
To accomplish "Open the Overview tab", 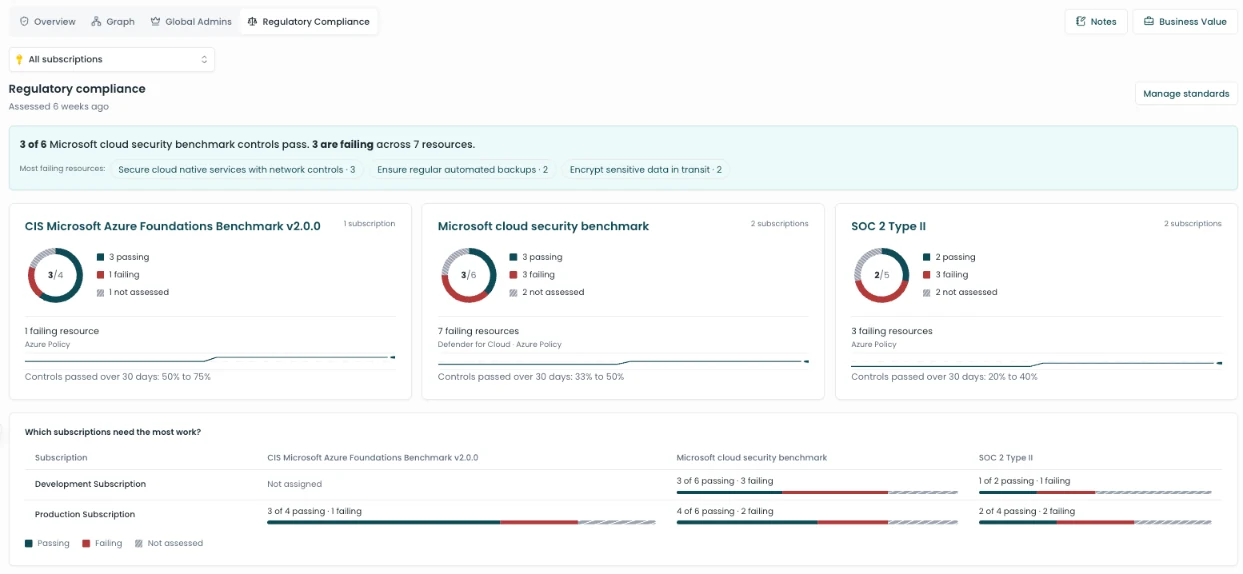I will tap(47, 21).
